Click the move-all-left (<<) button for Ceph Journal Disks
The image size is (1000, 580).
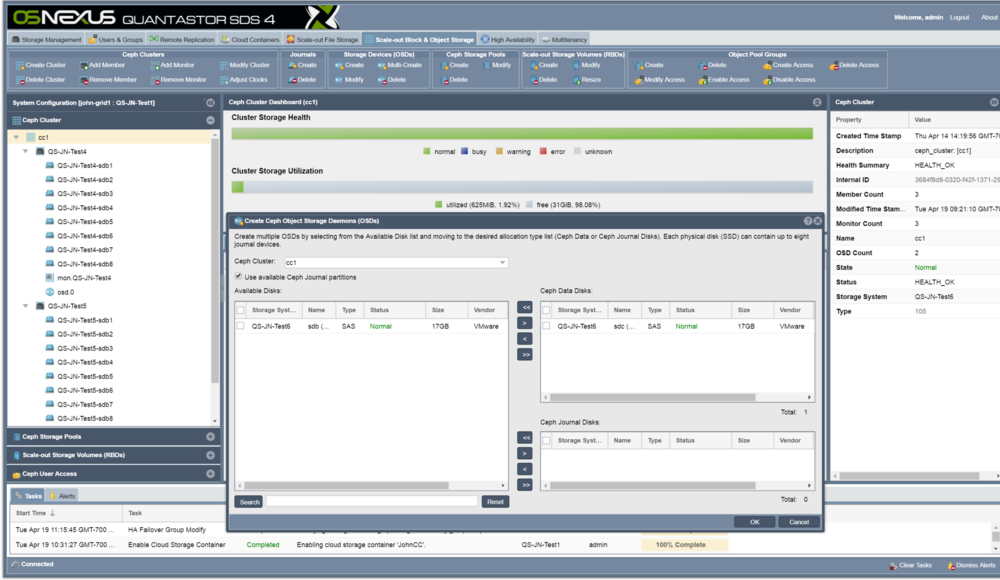(x=524, y=438)
